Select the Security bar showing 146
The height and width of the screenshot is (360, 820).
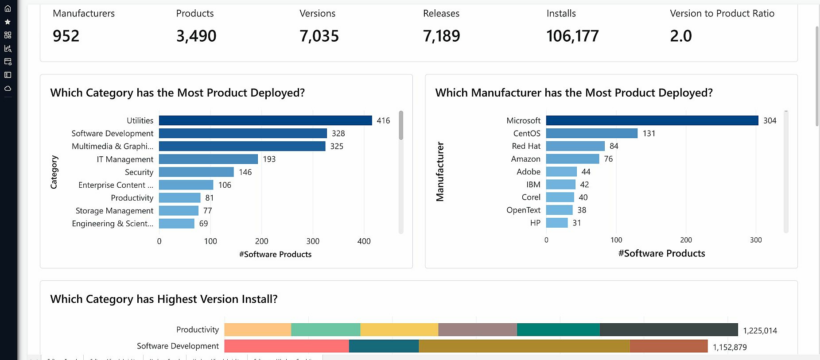(x=196, y=172)
